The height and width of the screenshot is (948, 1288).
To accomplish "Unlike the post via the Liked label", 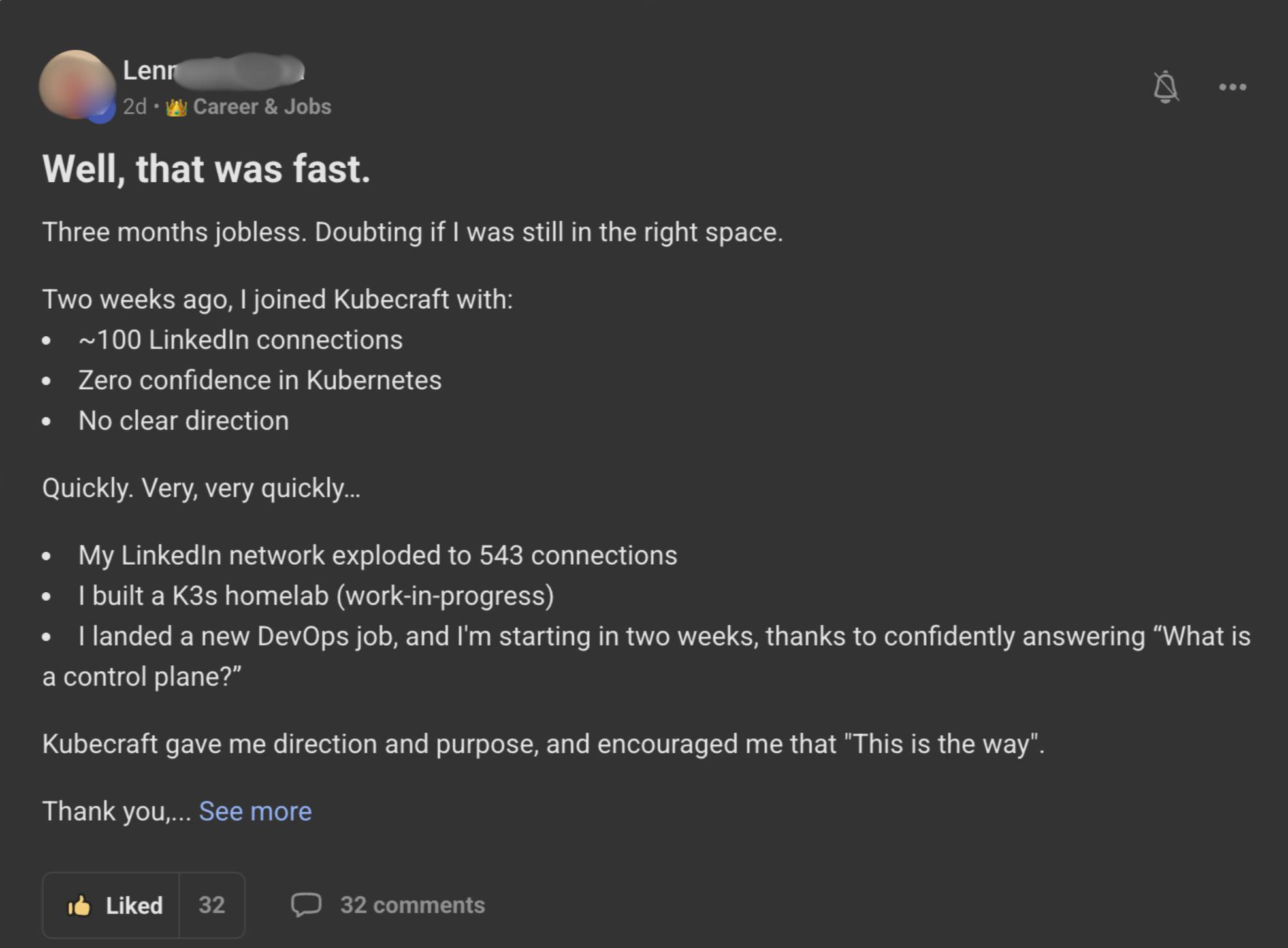I will point(134,905).
